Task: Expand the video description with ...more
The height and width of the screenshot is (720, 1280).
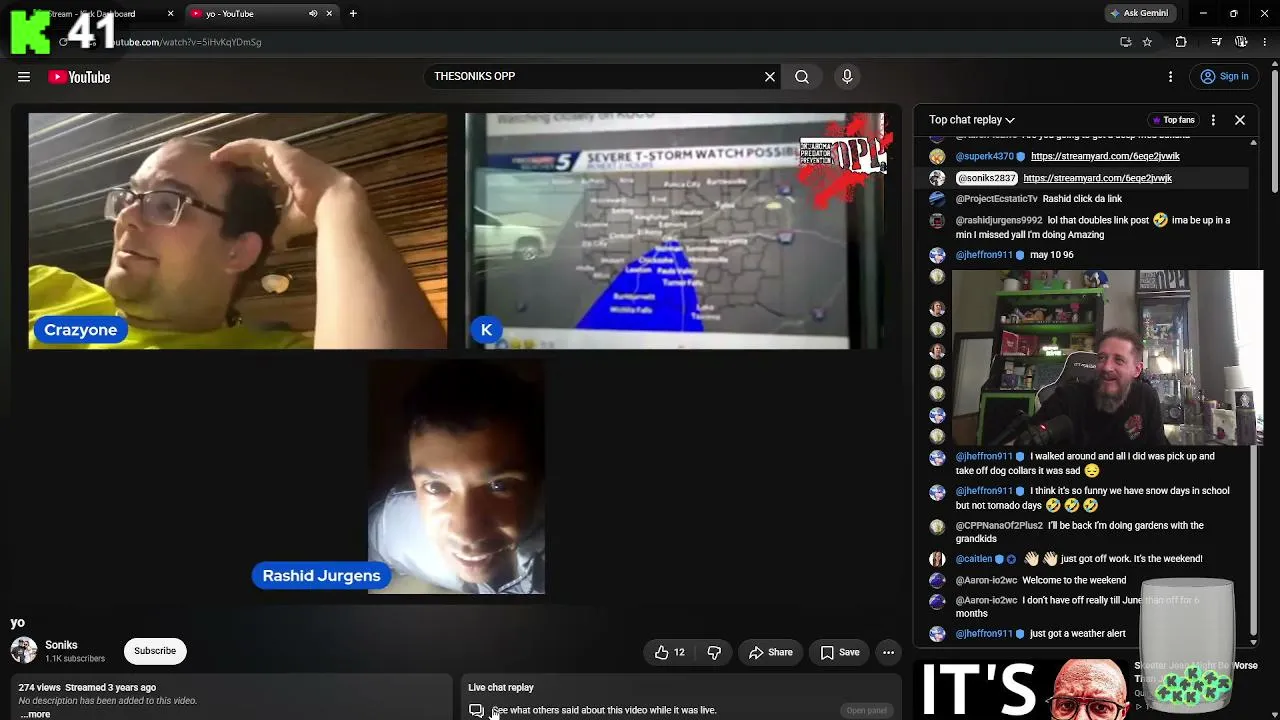Action: [x=35, y=714]
